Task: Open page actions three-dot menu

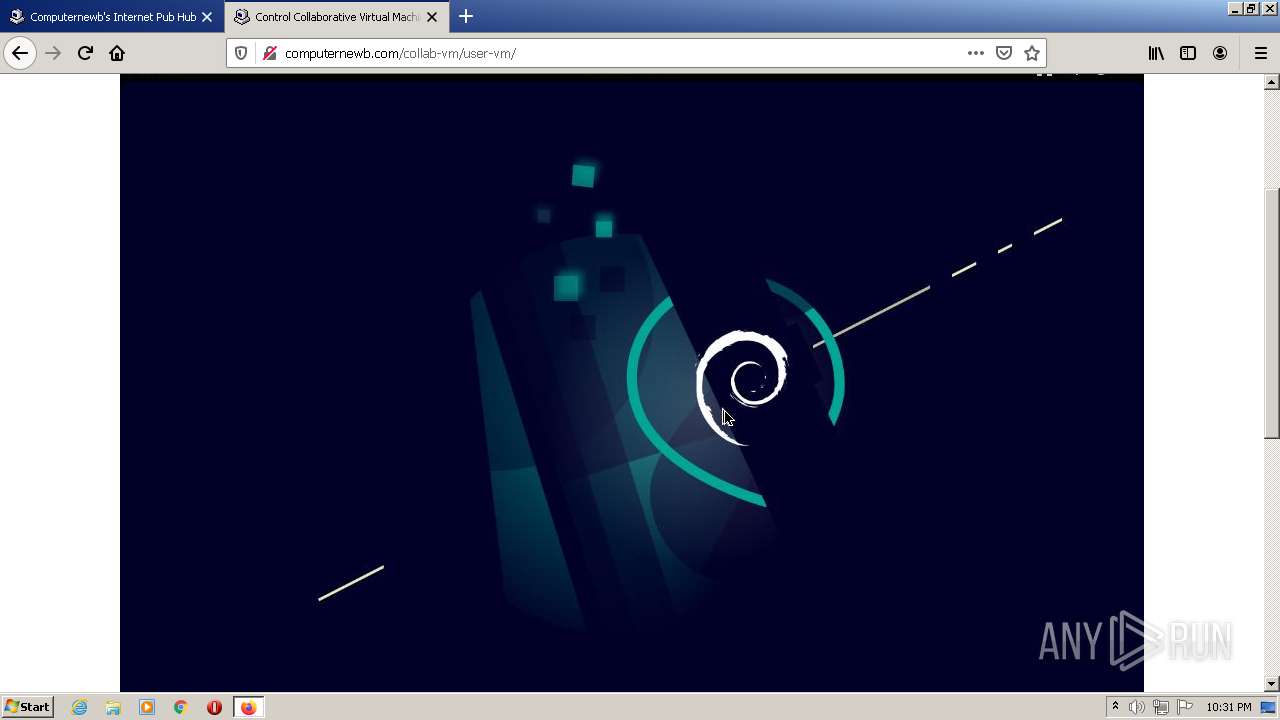Action: click(x=976, y=53)
